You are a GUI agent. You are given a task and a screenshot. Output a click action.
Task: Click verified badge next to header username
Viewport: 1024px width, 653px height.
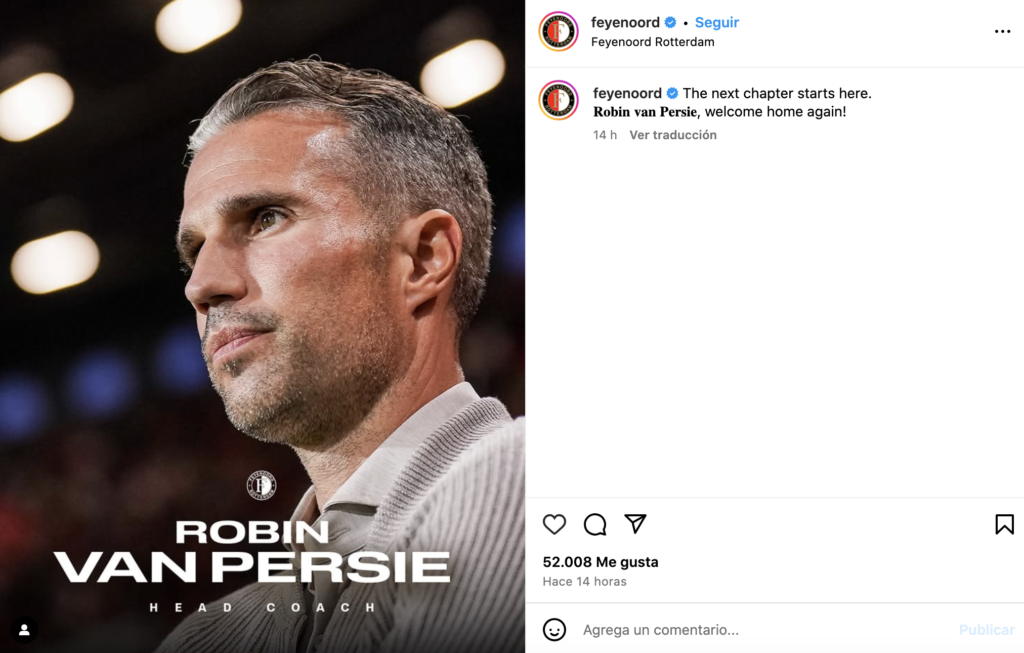[671, 23]
